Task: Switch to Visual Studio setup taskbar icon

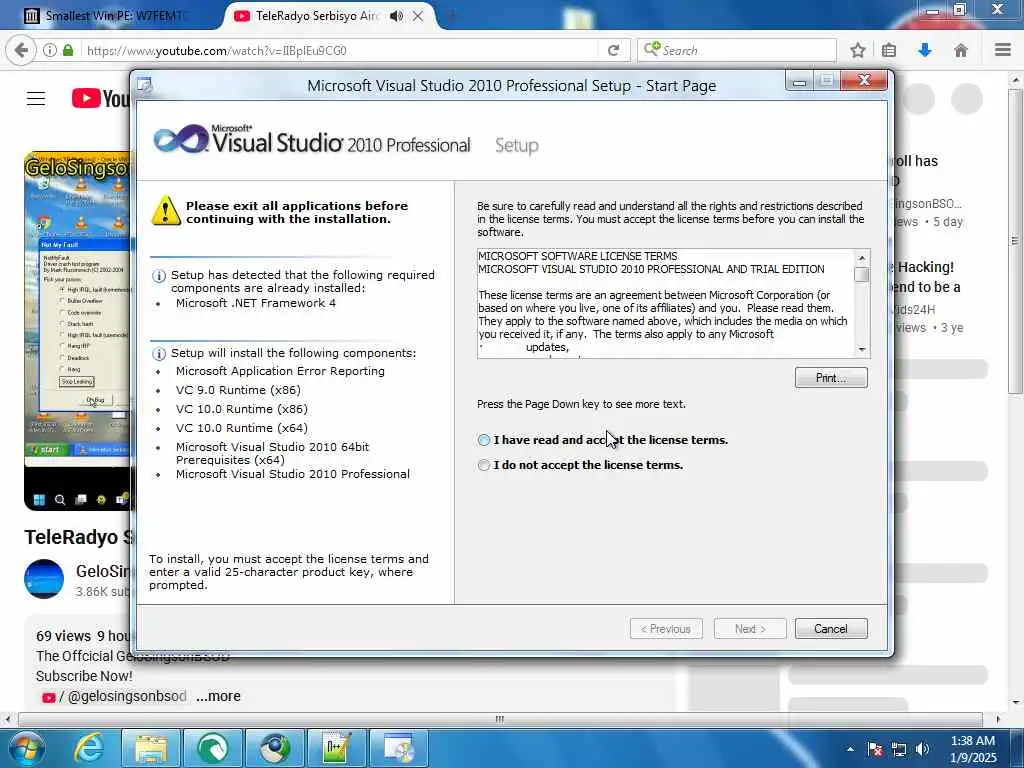Action: (x=398, y=748)
